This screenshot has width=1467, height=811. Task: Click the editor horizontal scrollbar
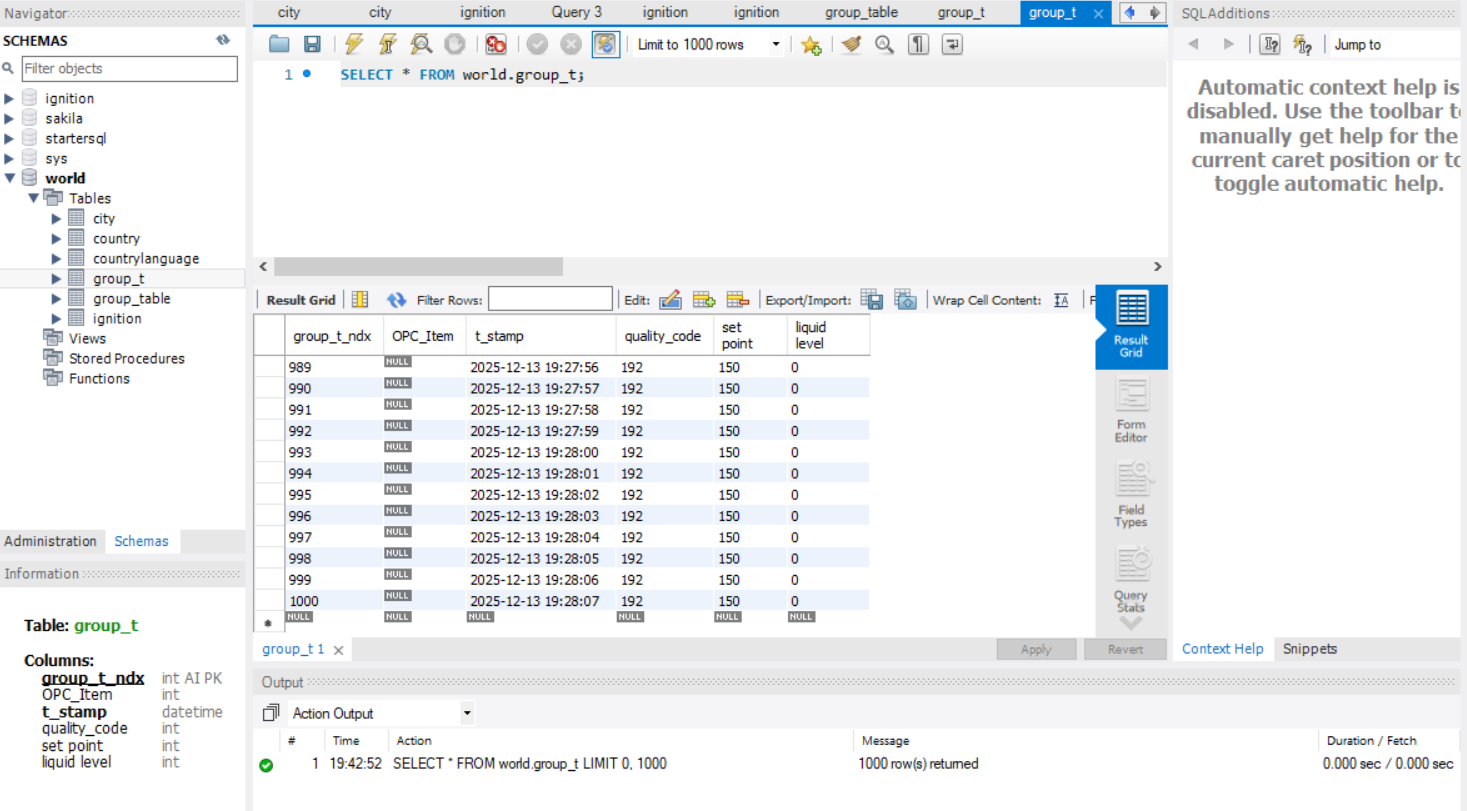[418, 267]
